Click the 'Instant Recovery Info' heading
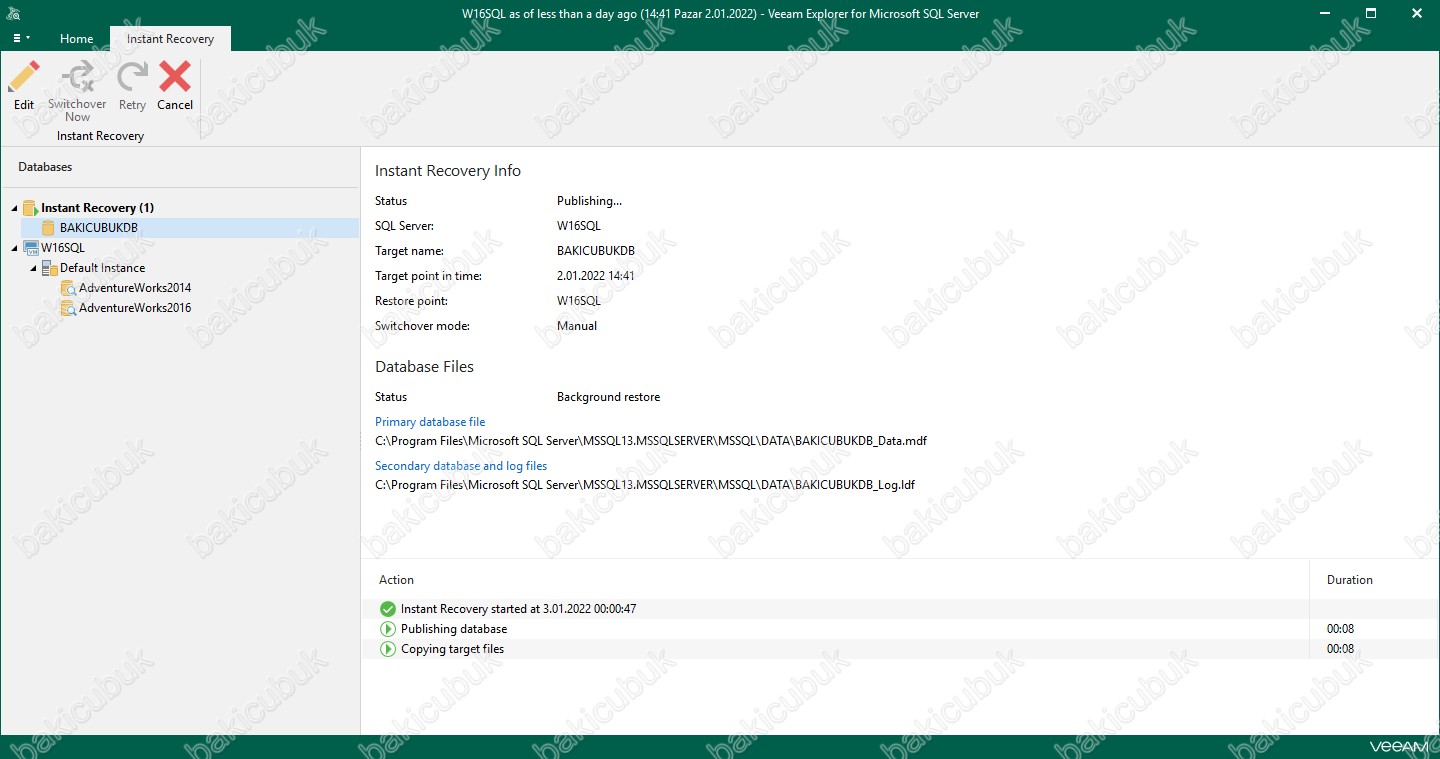The image size is (1440, 759). pyautogui.click(x=448, y=171)
